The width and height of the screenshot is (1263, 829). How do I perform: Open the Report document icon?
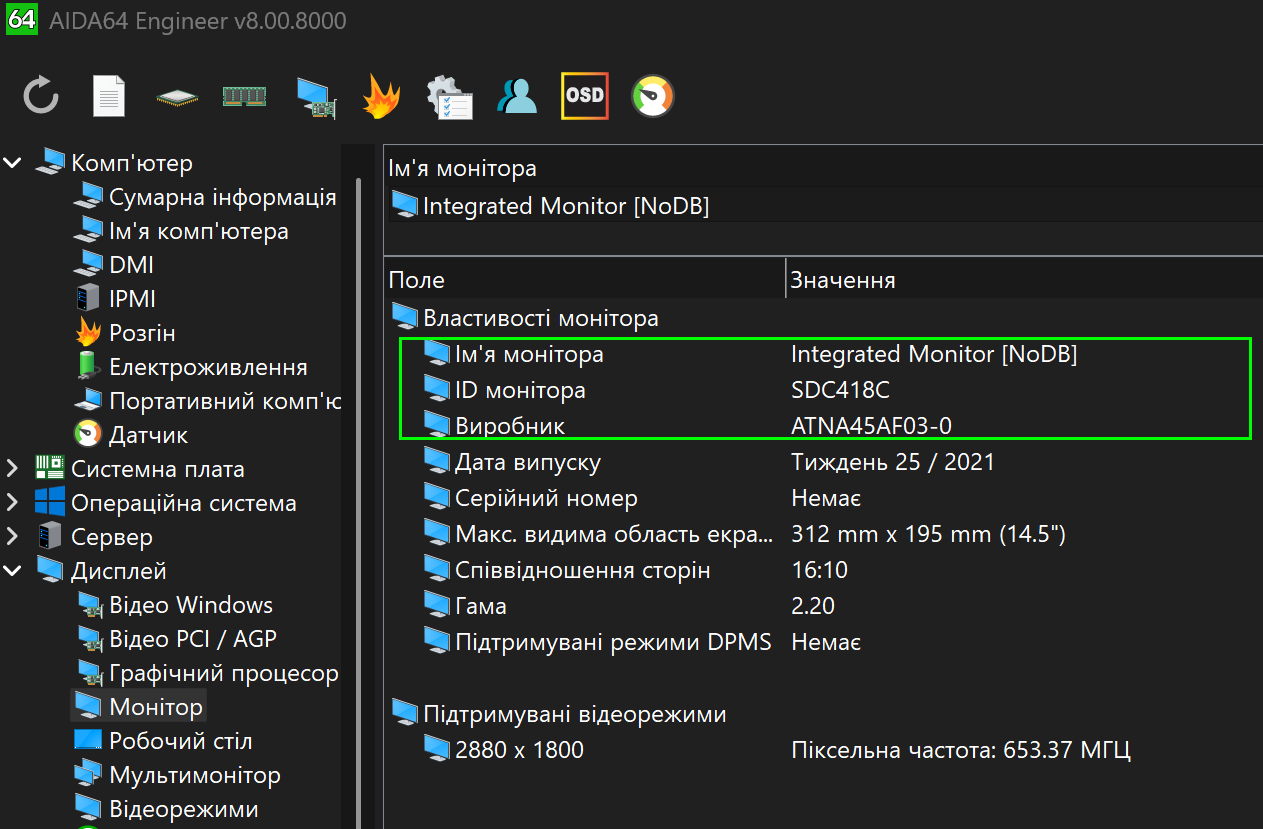(x=108, y=96)
